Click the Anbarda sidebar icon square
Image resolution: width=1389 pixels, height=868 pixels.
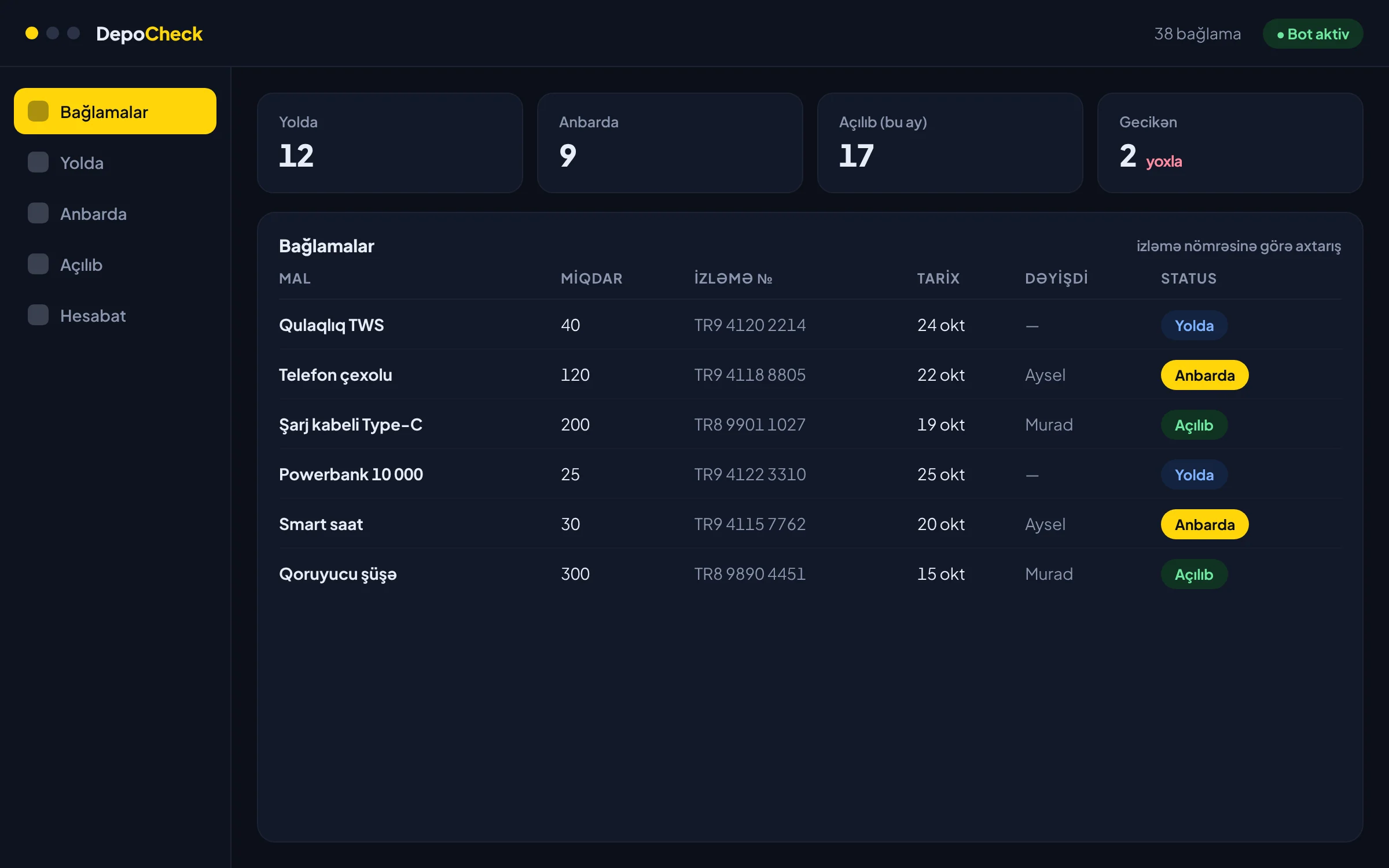click(38, 213)
